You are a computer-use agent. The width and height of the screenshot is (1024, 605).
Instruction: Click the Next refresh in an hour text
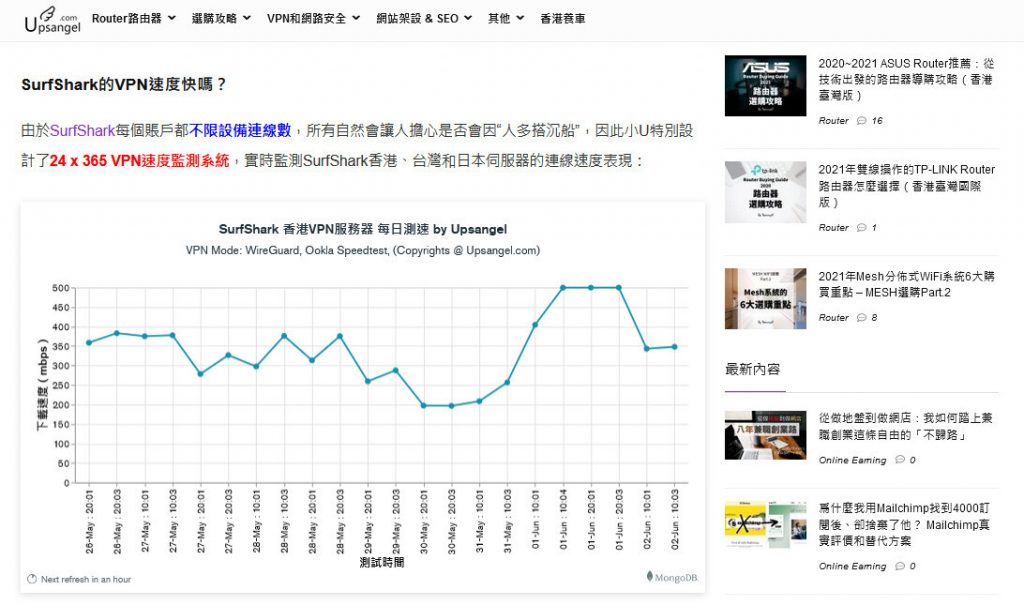coord(86,580)
